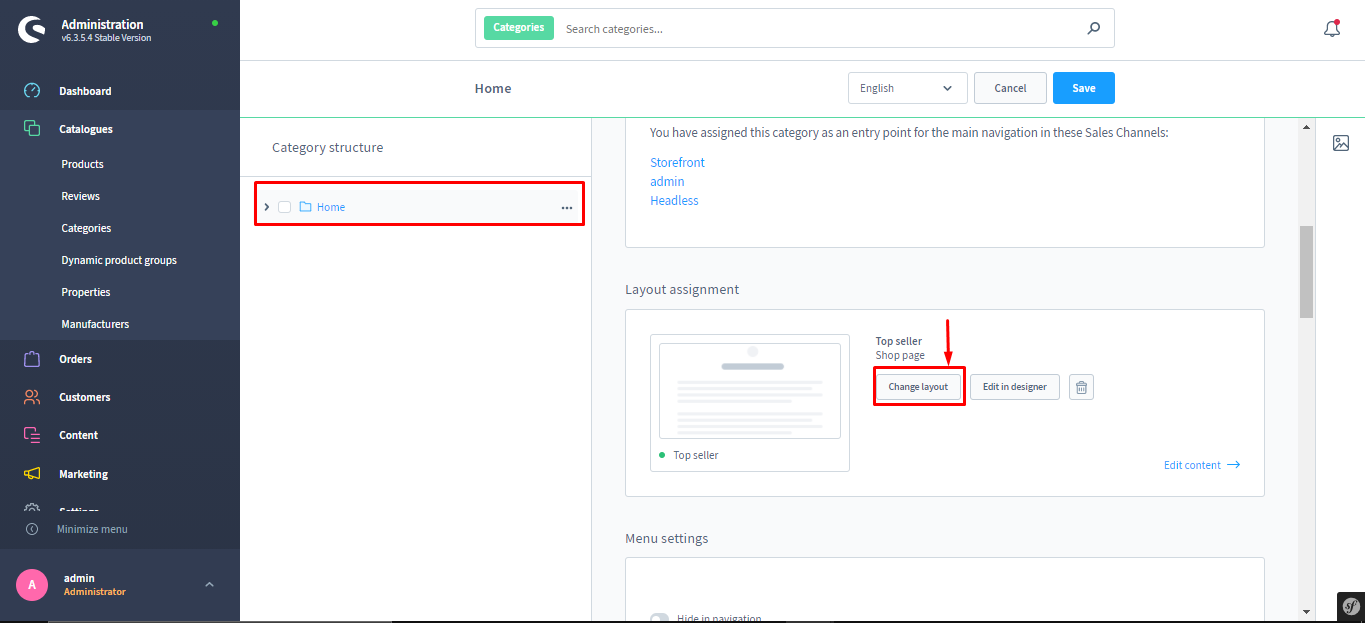Click the Home folder icon
The height and width of the screenshot is (623, 1365).
(x=306, y=207)
